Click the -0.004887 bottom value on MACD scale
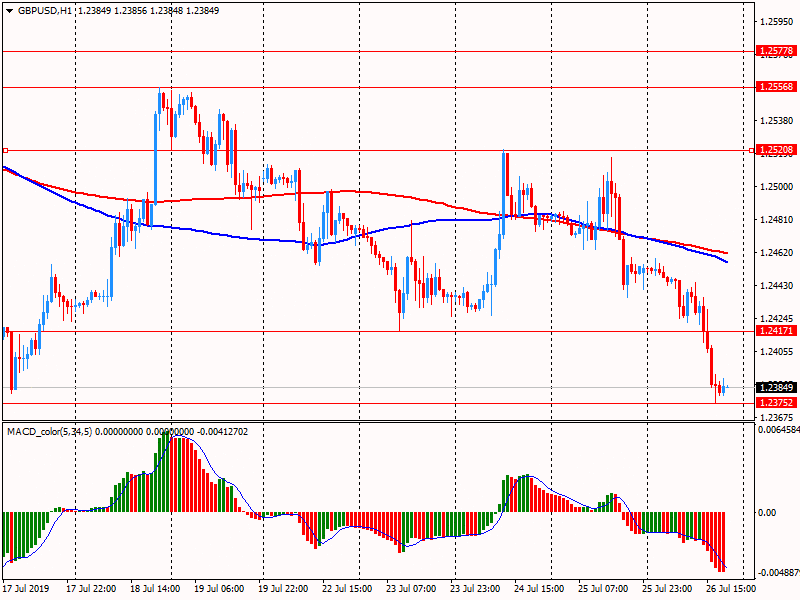Image resolution: width=800 pixels, height=600 pixels. tap(779, 572)
